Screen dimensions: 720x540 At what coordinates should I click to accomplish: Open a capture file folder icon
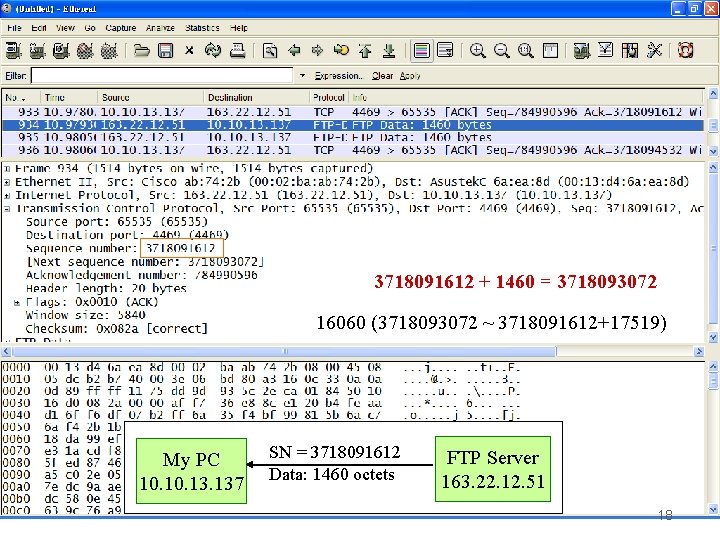coord(141,50)
